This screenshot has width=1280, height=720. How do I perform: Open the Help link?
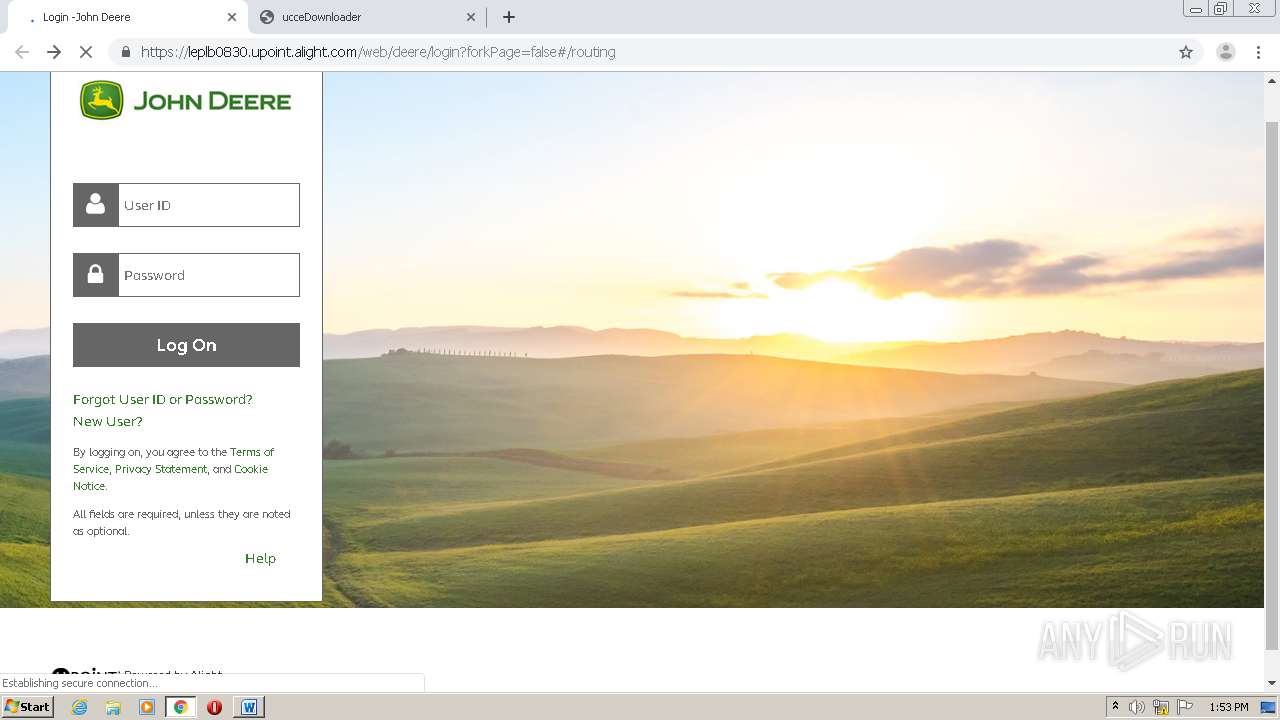click(x=260, y=558)
